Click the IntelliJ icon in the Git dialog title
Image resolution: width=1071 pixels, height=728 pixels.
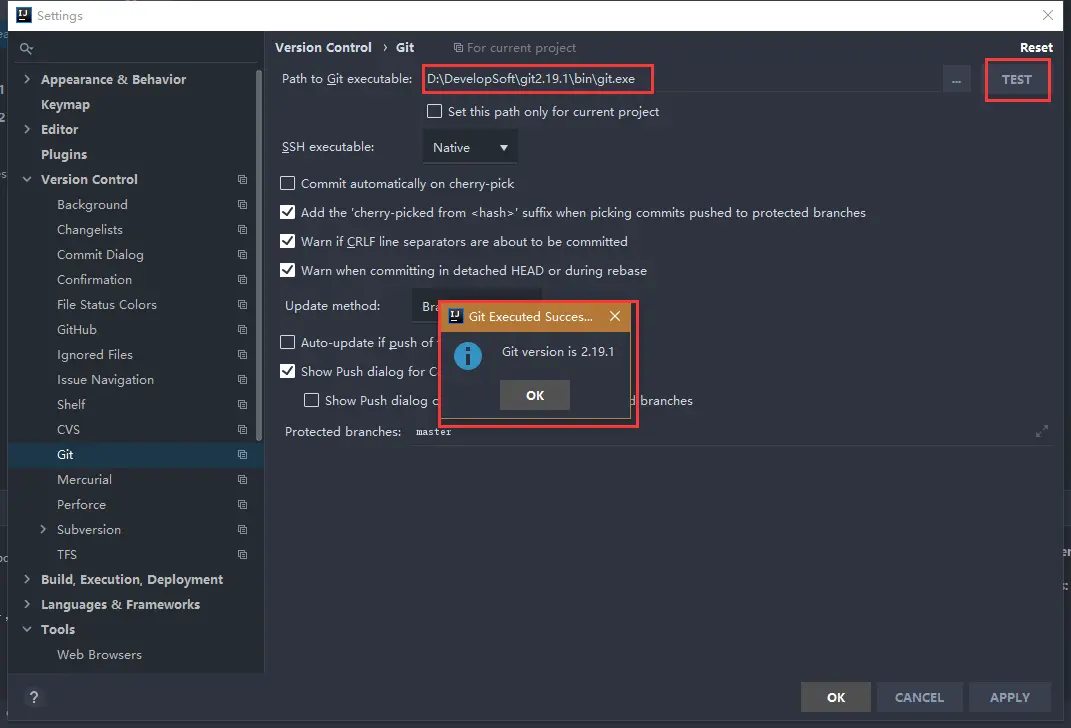tap(456, 316)
